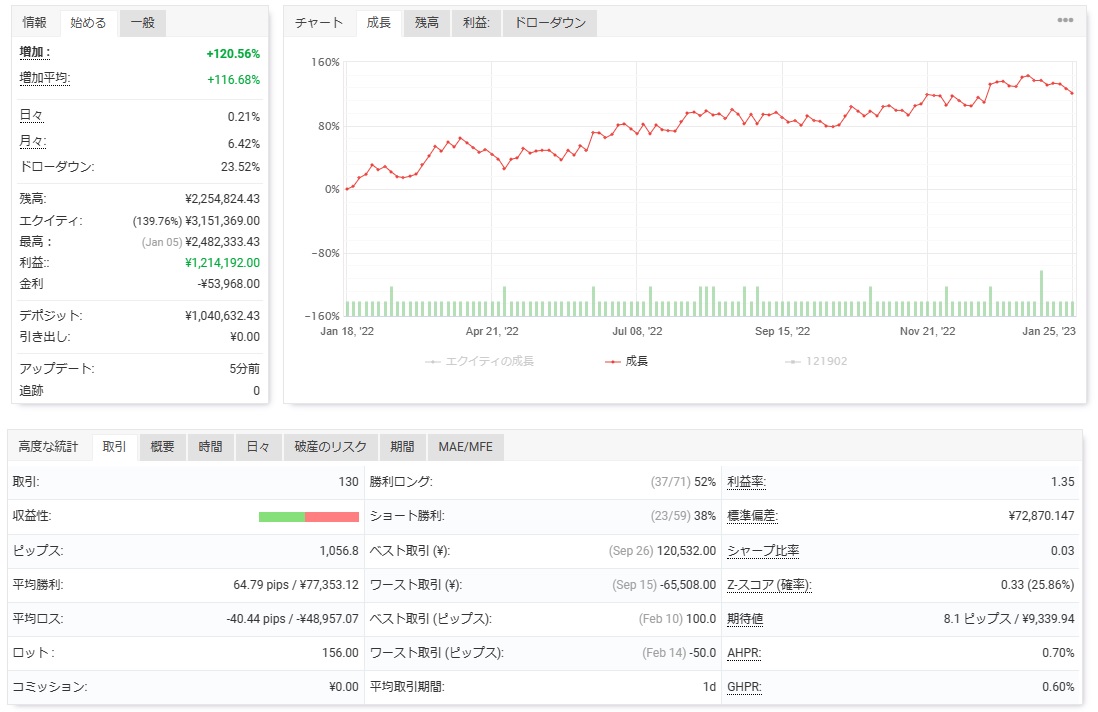Click the 収益性 green-red profitability bar

click(309, 517)
